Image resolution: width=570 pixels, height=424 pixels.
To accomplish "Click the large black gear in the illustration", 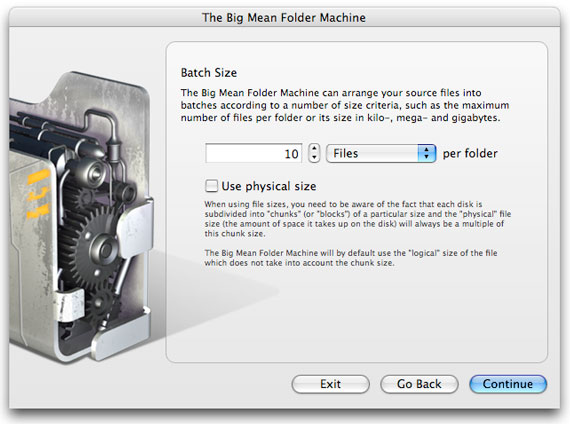I will pos(95,247).
